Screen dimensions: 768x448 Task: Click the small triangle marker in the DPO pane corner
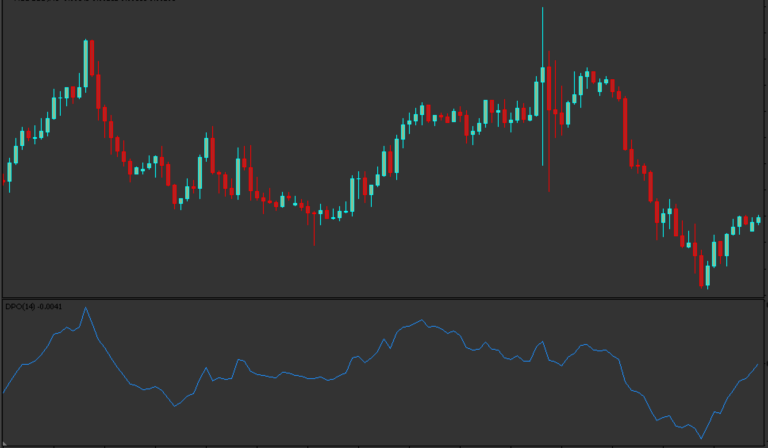point(4,444)
